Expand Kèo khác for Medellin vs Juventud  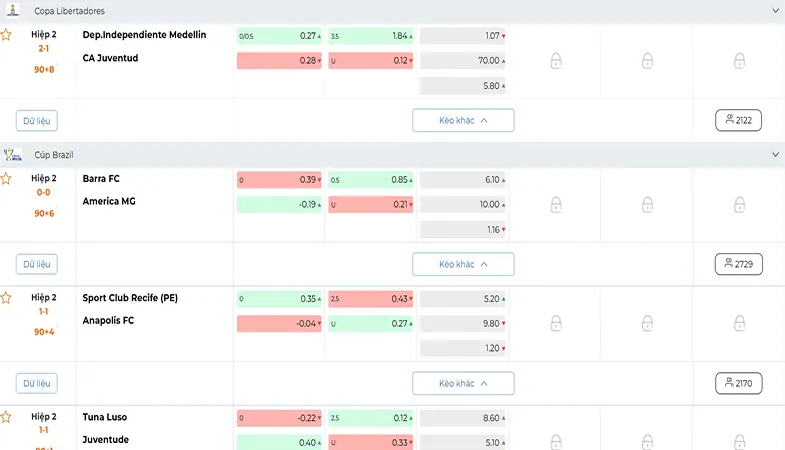463,120
